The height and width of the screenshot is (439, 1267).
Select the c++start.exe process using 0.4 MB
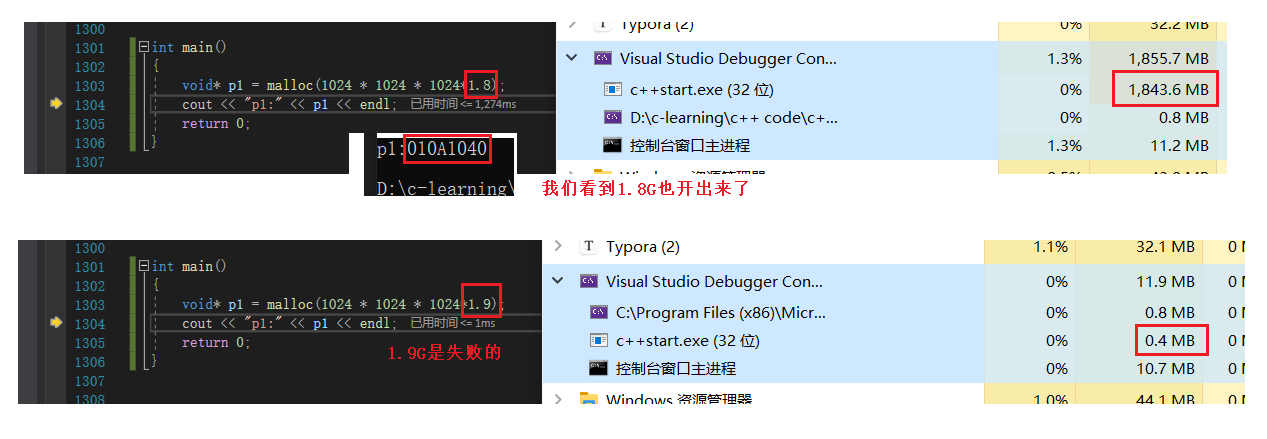pos(893,341)
